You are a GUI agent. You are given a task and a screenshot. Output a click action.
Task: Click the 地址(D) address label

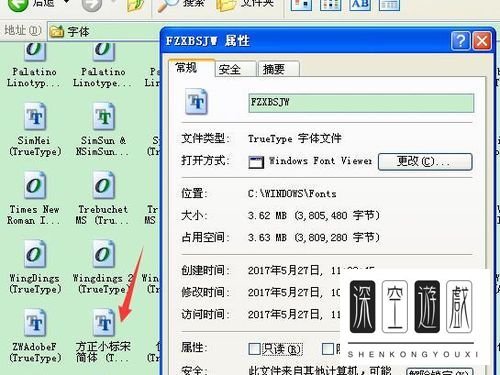pos(22,31)
